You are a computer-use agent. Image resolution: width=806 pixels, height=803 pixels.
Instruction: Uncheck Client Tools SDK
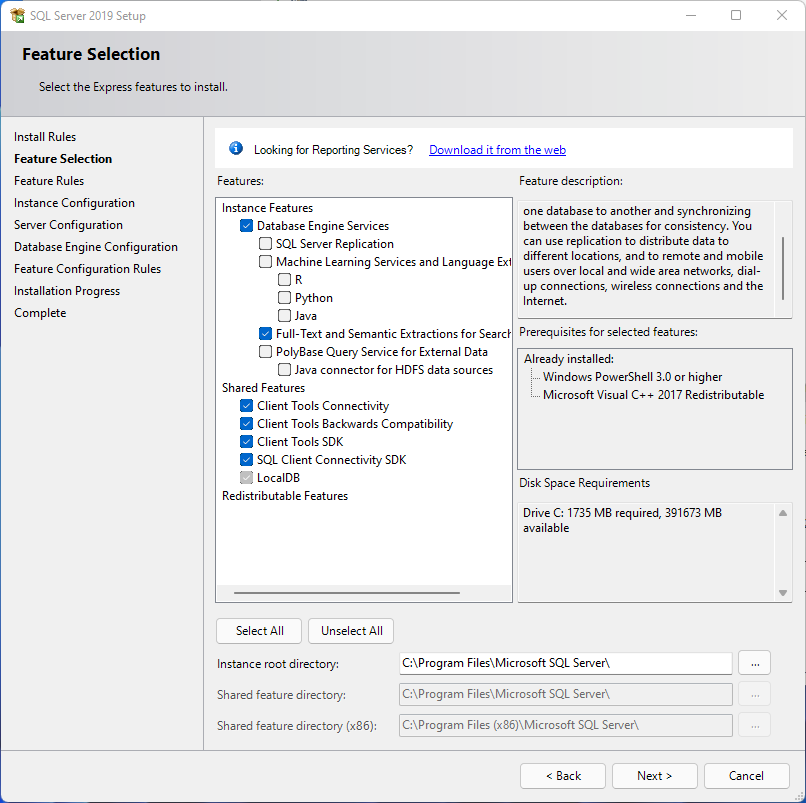246,442
